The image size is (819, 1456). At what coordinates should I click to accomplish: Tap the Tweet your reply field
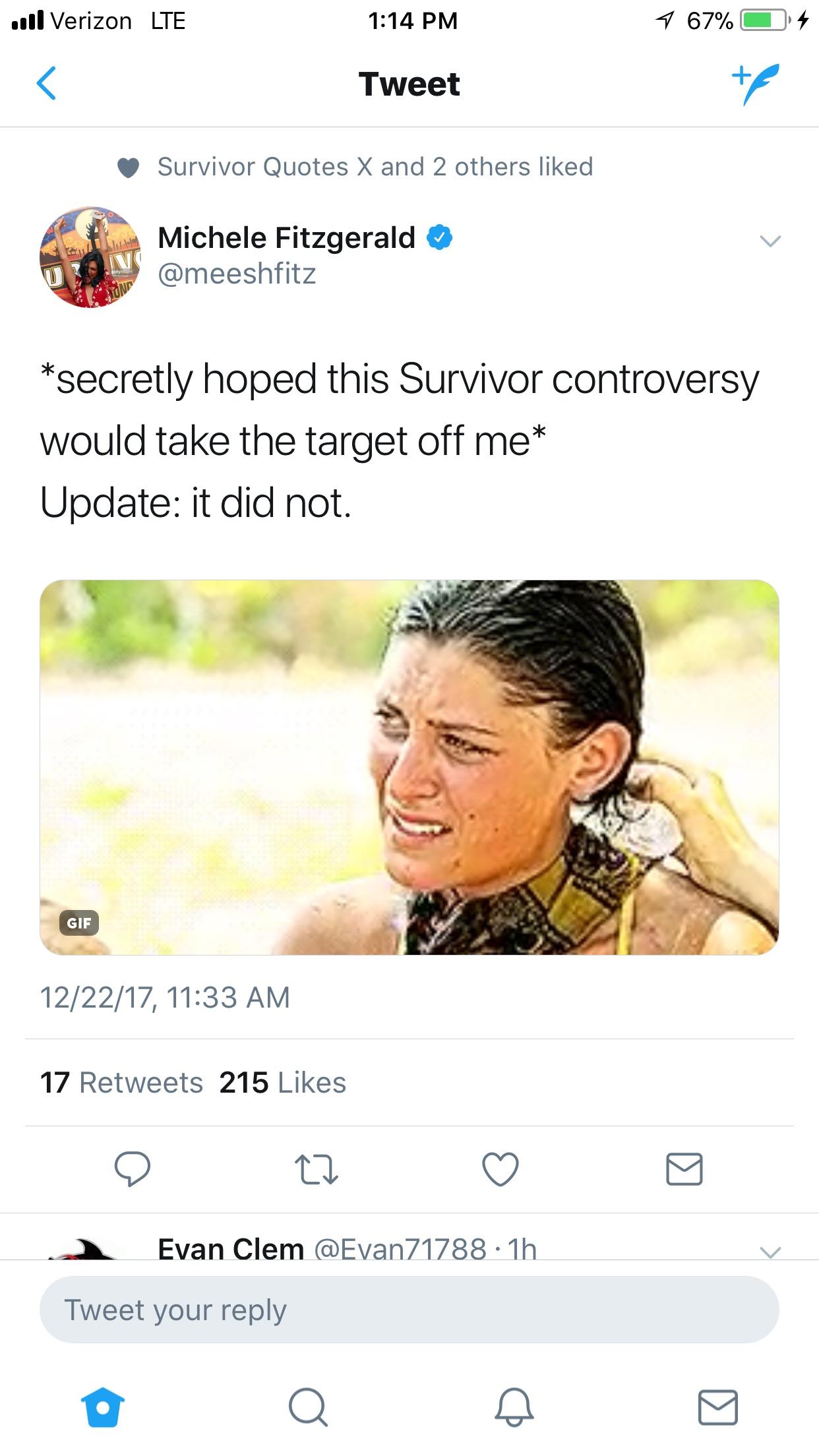tap(409, 1310)
